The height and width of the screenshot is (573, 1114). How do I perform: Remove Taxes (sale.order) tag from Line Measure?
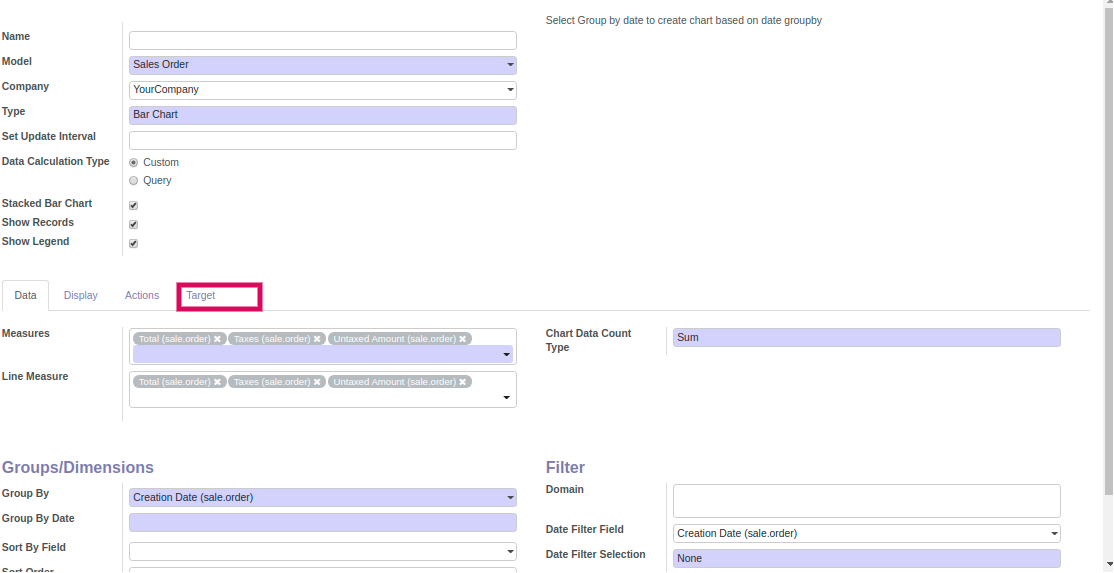click(317, 382)
